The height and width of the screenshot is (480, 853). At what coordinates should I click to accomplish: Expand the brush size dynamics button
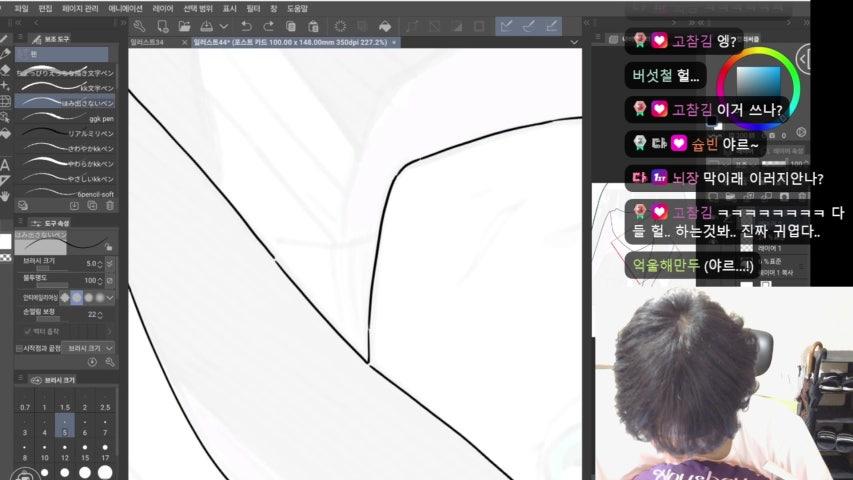tap(109, 263)
